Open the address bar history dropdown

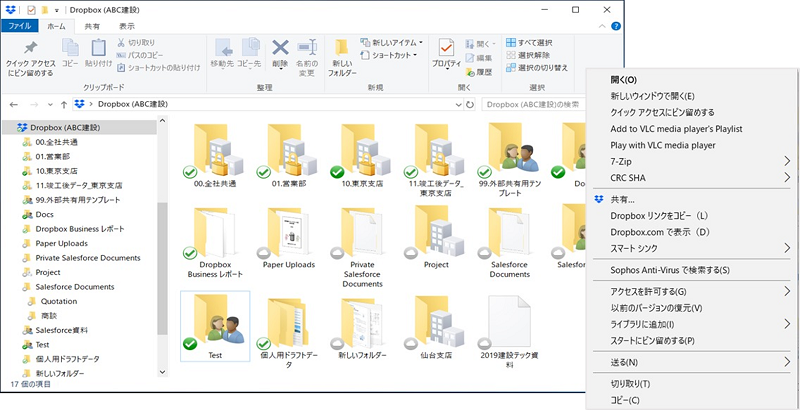tap(458, 105)
